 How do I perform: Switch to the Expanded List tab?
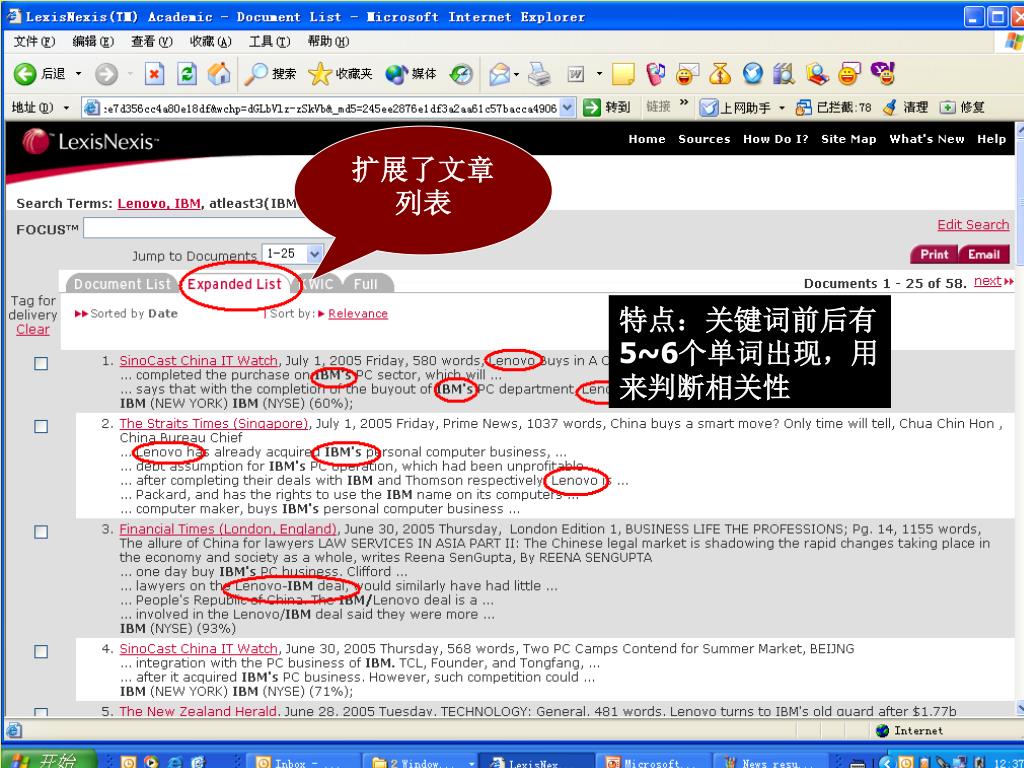(234, 284)
